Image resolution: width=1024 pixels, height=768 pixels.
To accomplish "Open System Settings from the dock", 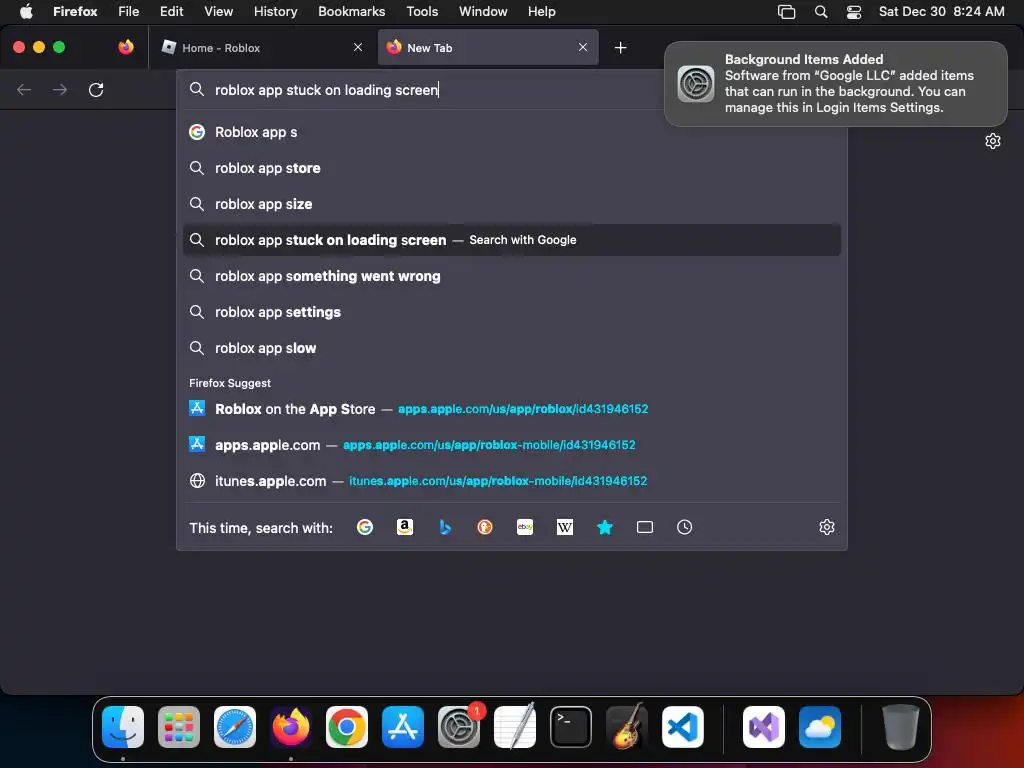I will [x=459, y=727].
